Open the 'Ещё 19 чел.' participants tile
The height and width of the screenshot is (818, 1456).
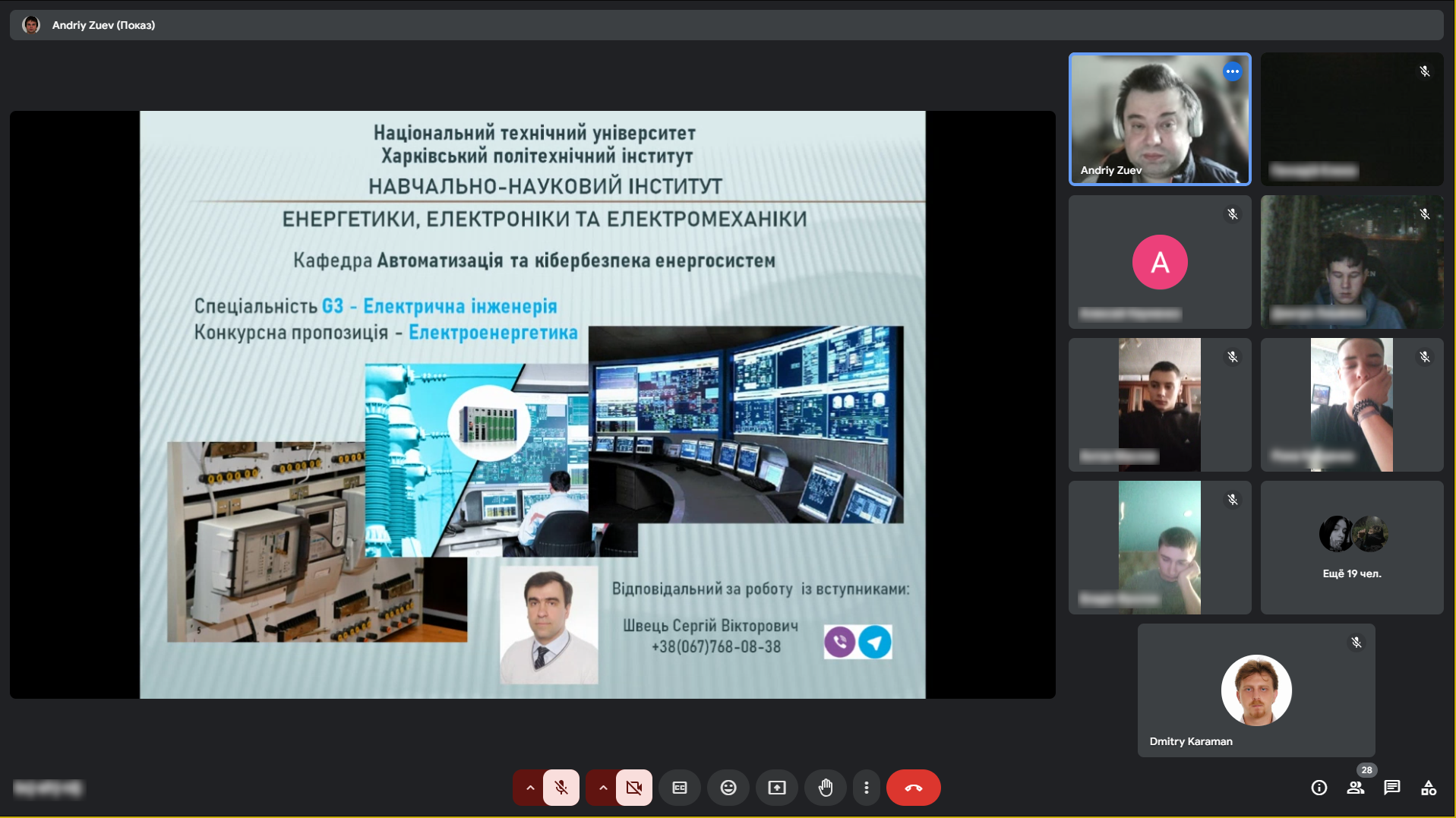(1352, 548)
